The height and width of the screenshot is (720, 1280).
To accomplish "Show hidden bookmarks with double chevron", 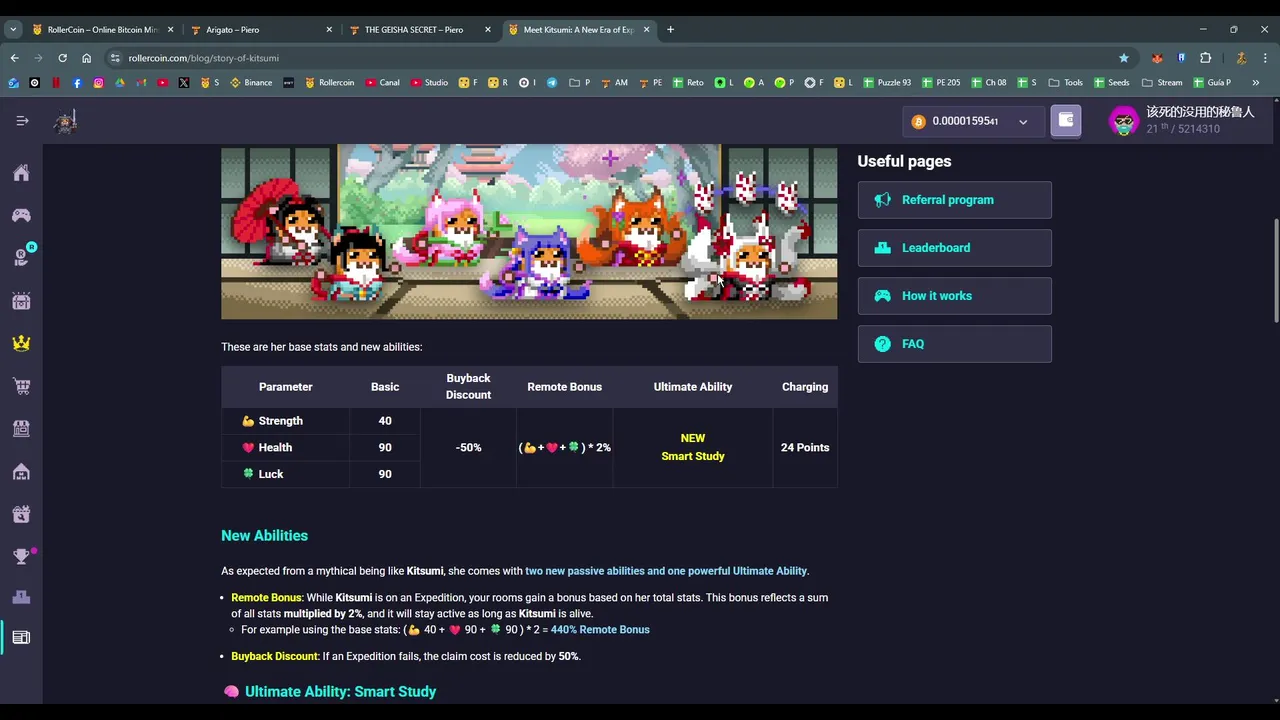I will pyautogui.click(x=1256, y=83).
